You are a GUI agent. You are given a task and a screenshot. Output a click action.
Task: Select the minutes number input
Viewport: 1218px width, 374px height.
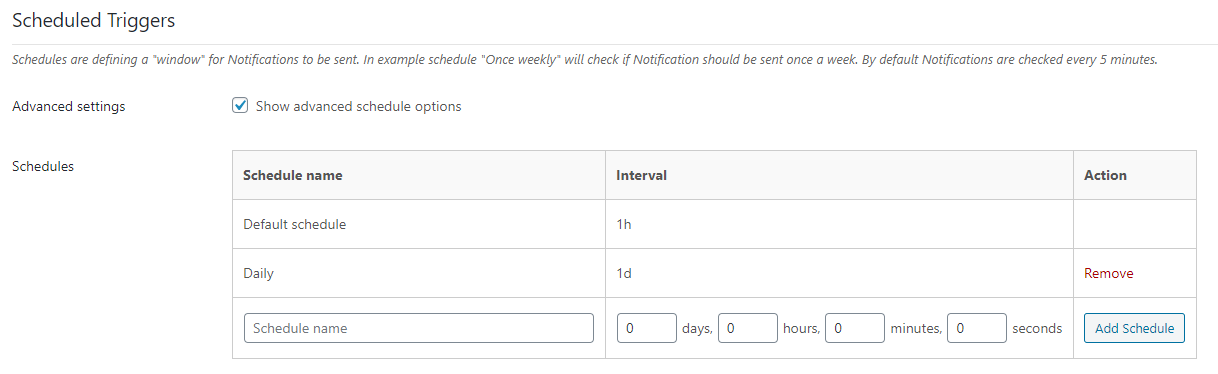(855, 328)
